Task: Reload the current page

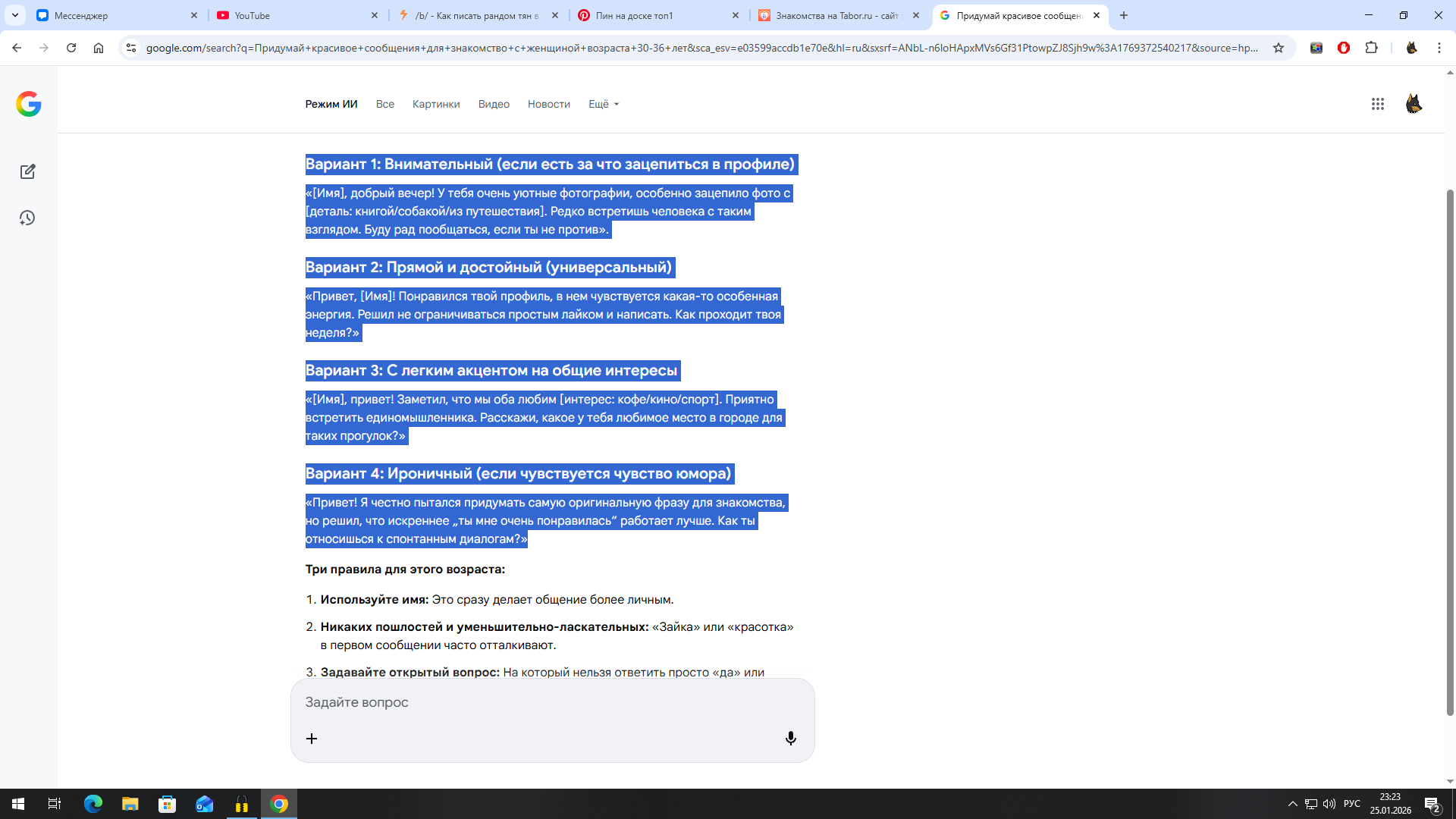Action: 71,48
